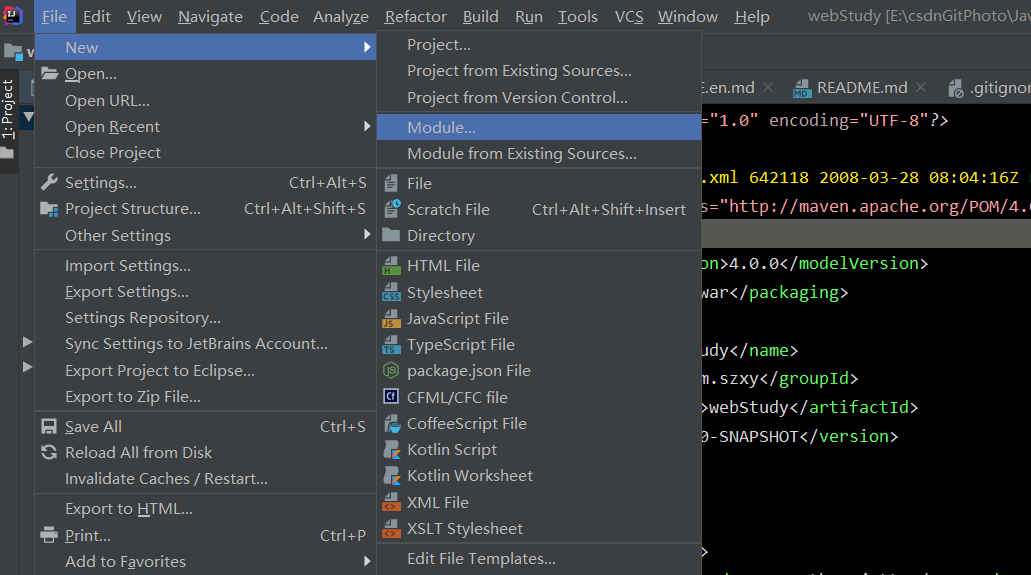Choose Export to HTML...

[205, 509]
